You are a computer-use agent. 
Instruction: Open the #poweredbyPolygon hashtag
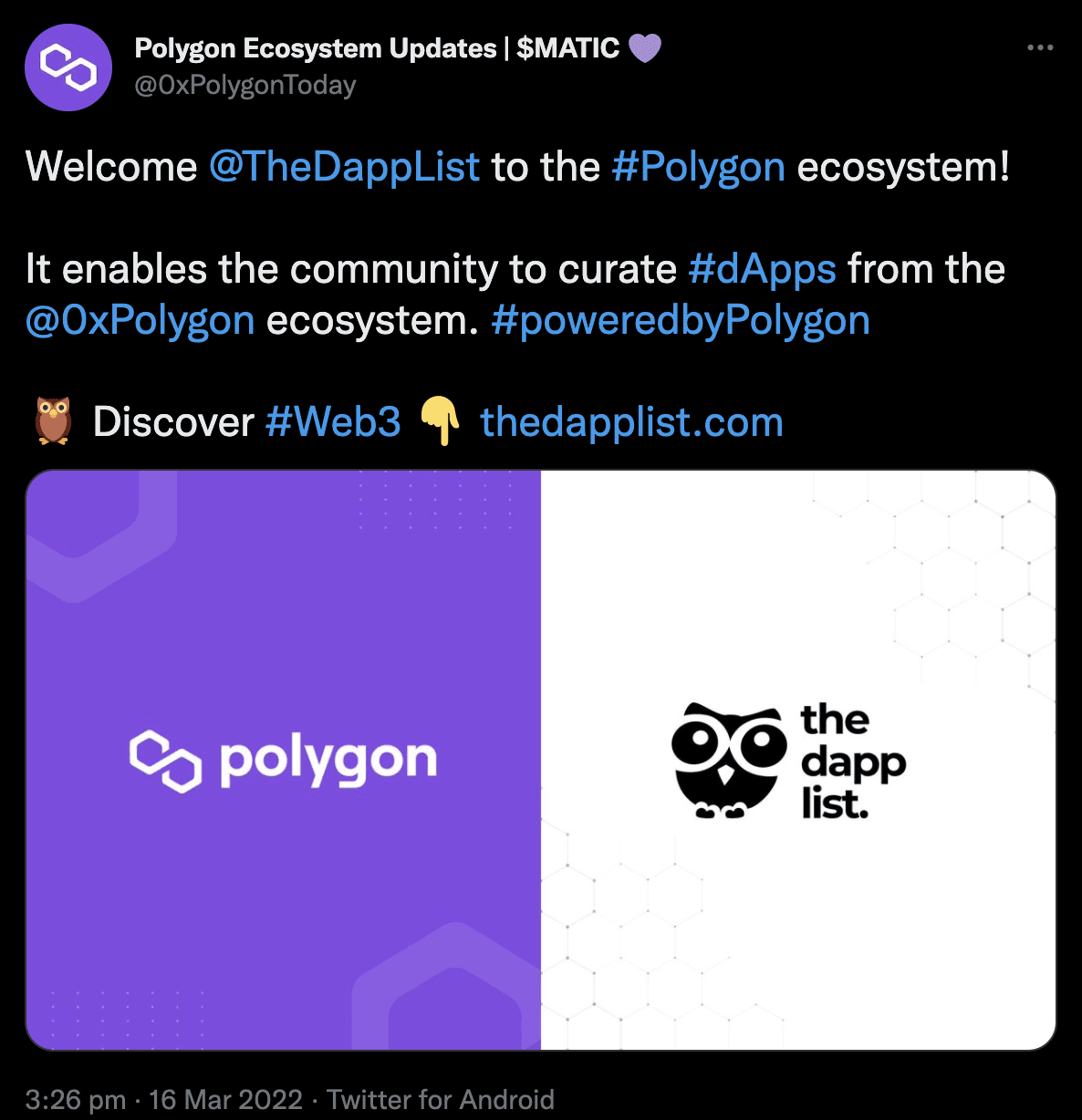[680, 320]
